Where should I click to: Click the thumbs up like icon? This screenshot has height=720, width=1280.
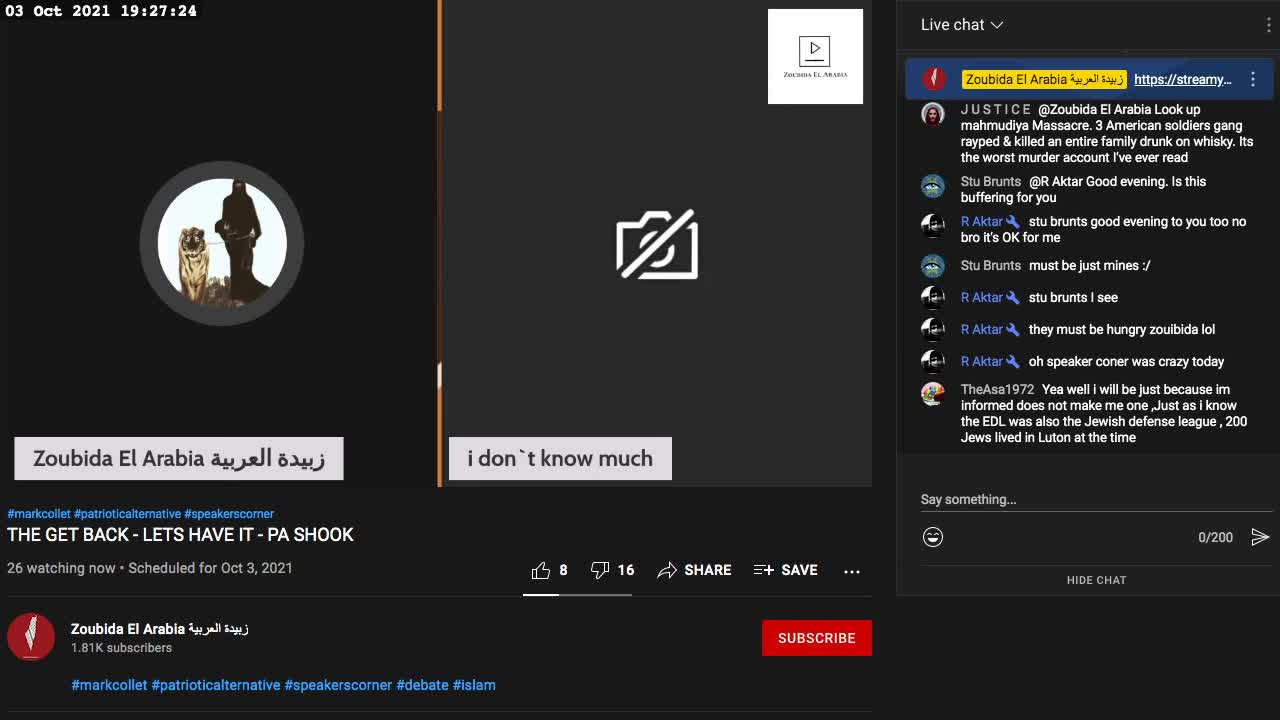point(541,570)
